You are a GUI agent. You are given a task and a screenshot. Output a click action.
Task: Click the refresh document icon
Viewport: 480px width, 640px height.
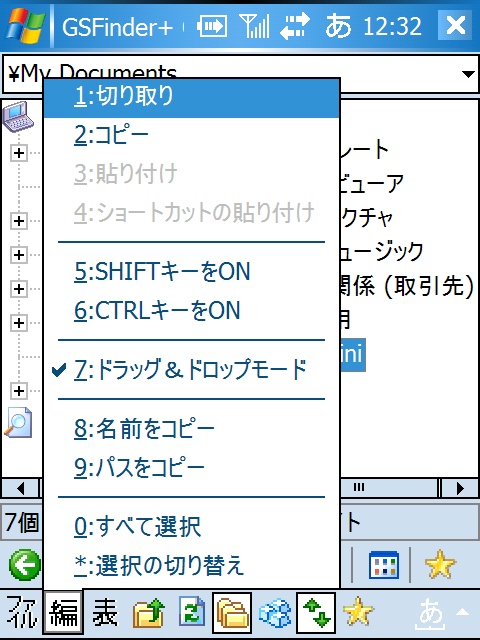point(192,611)
